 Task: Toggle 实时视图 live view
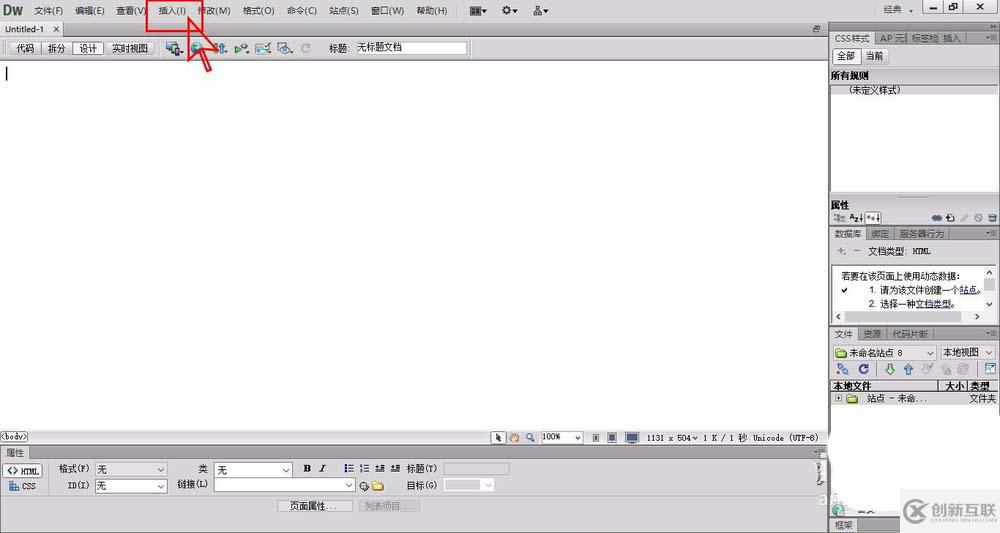[129, 48]
